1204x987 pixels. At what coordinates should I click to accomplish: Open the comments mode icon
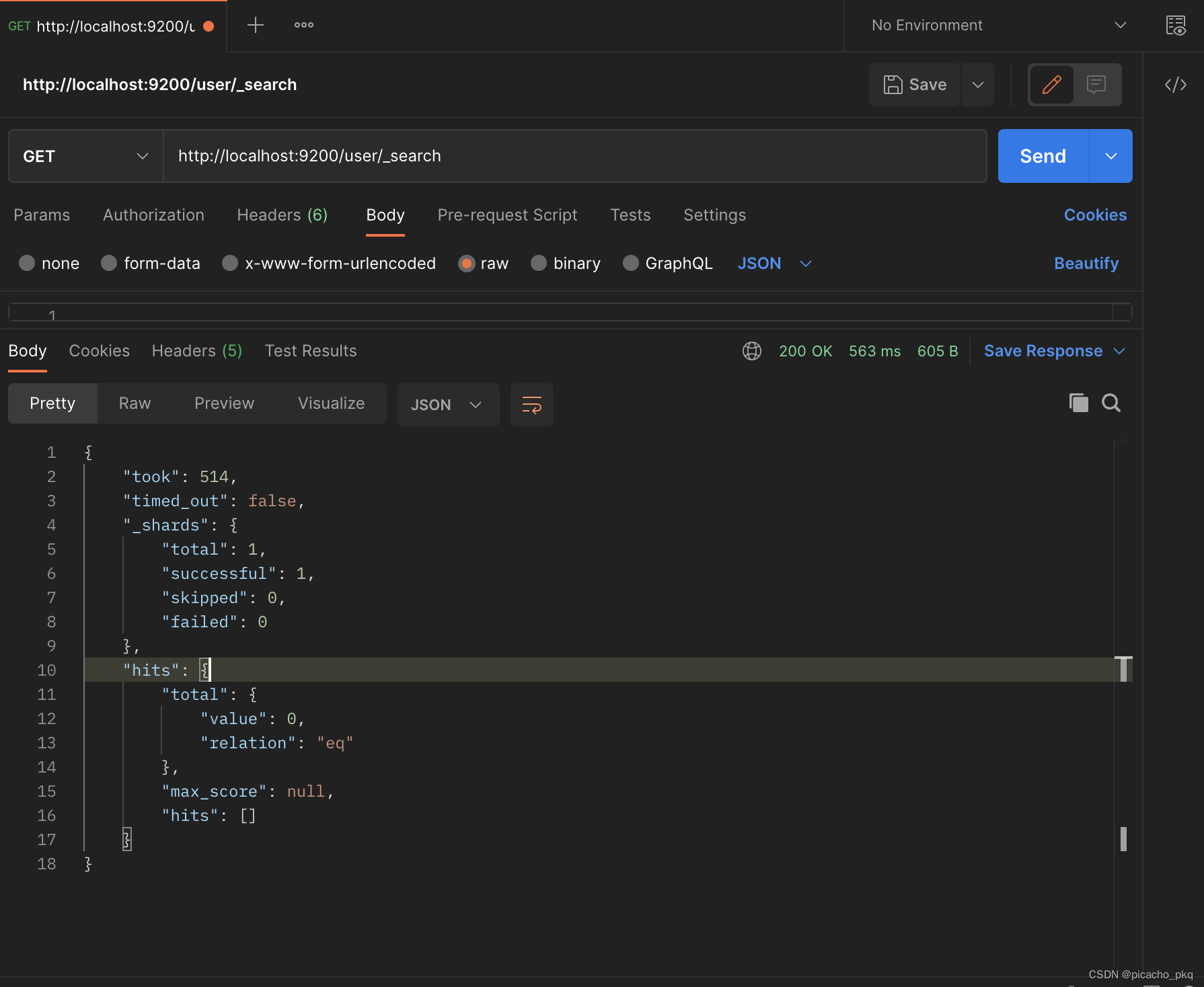[x=1096, y=85]
